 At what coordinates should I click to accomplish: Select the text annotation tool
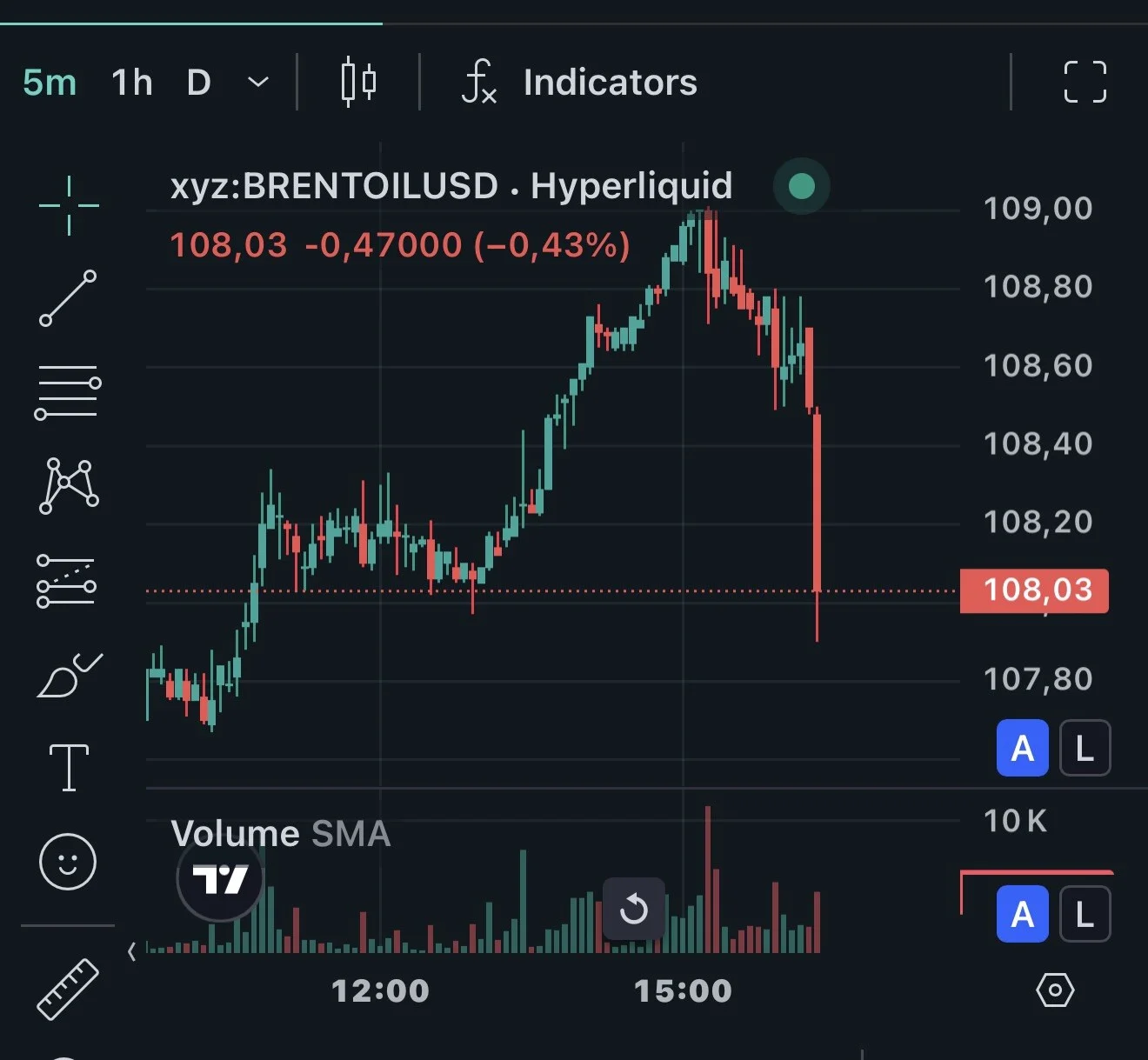[69, 768]
